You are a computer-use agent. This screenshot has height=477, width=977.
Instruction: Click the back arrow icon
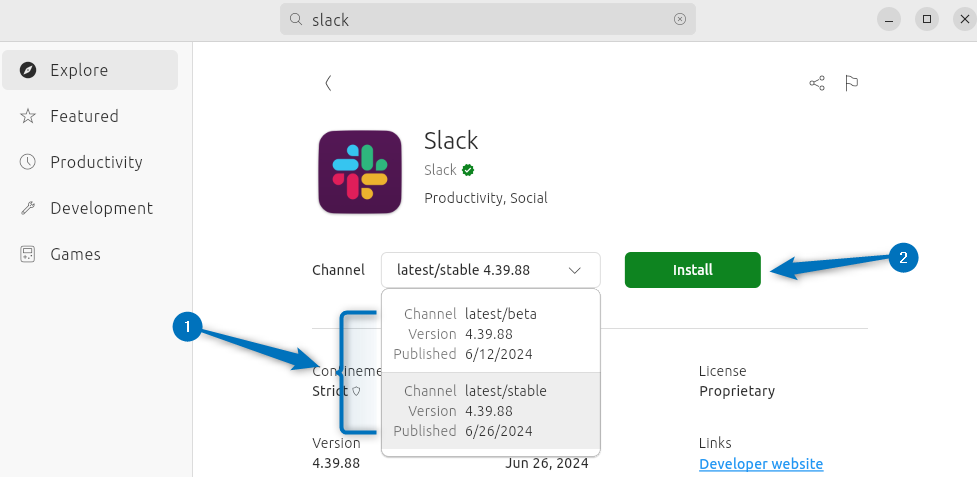328,83
